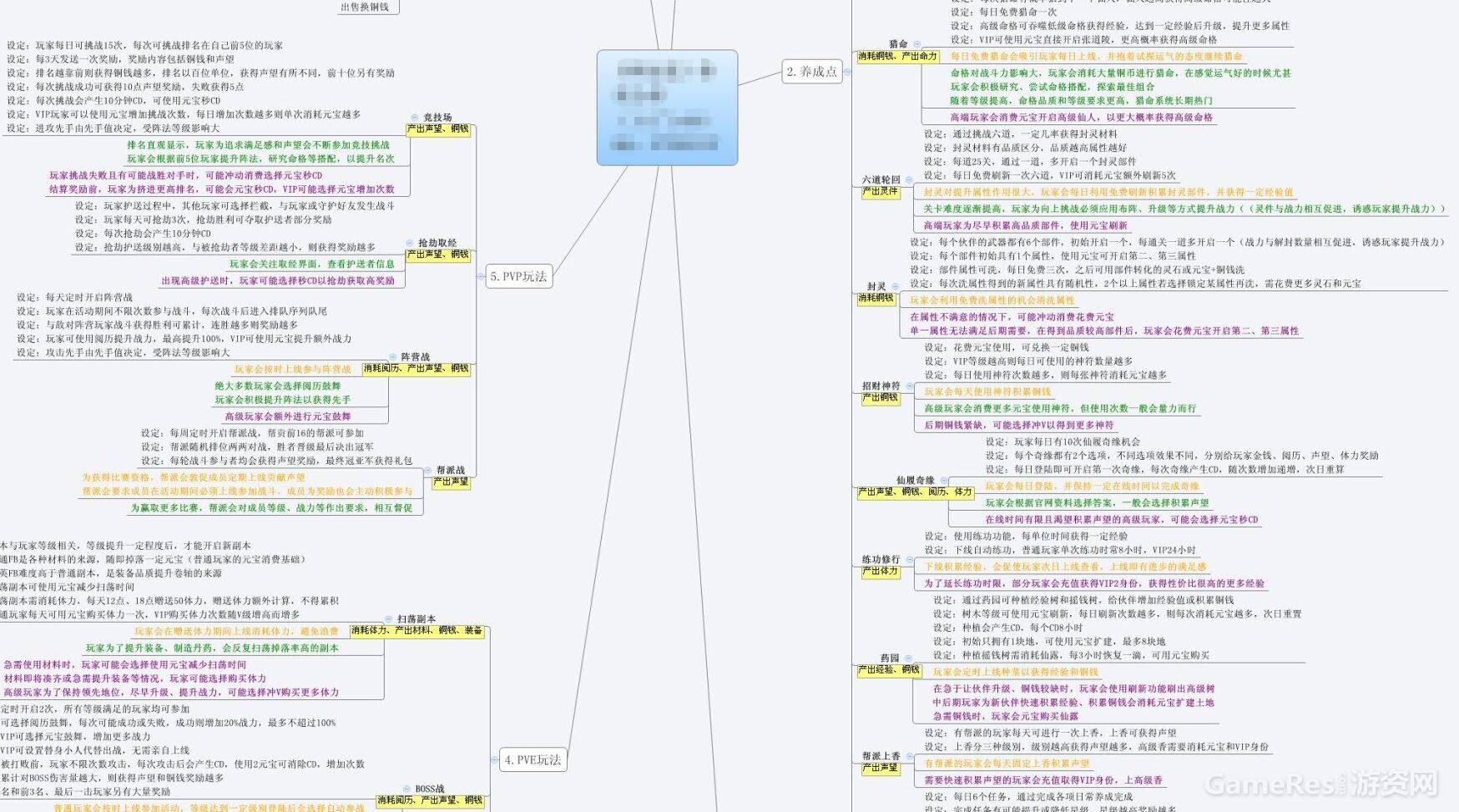Select the 练功修行 subtopic

point(881,559)
